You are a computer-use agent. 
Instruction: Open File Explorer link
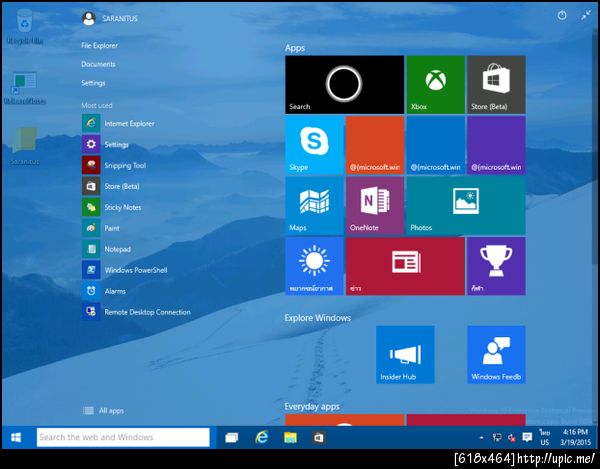[99, 45]
